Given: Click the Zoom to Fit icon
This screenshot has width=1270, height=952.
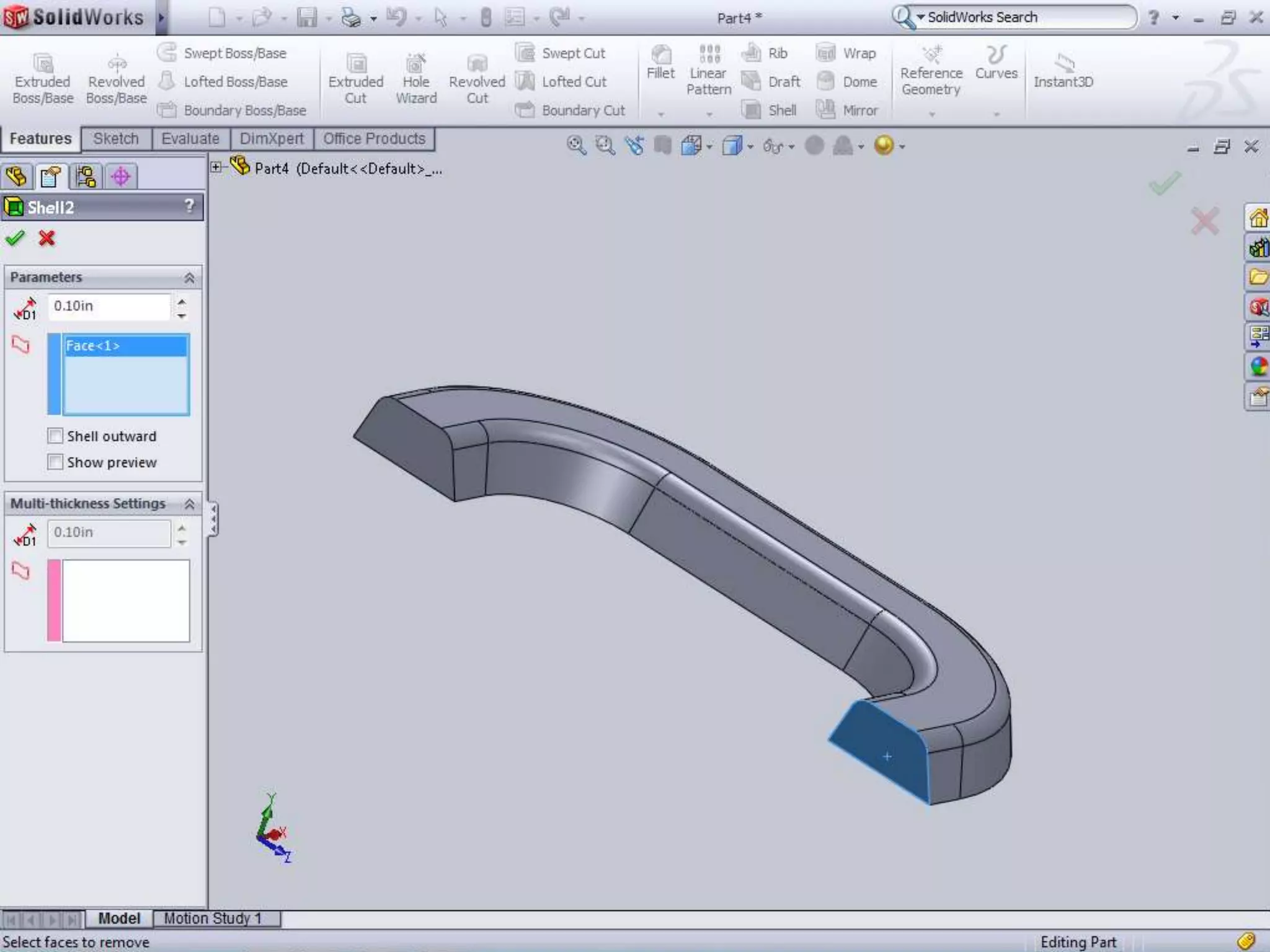Looking at the screenshot, I should (x=575, y=146).
